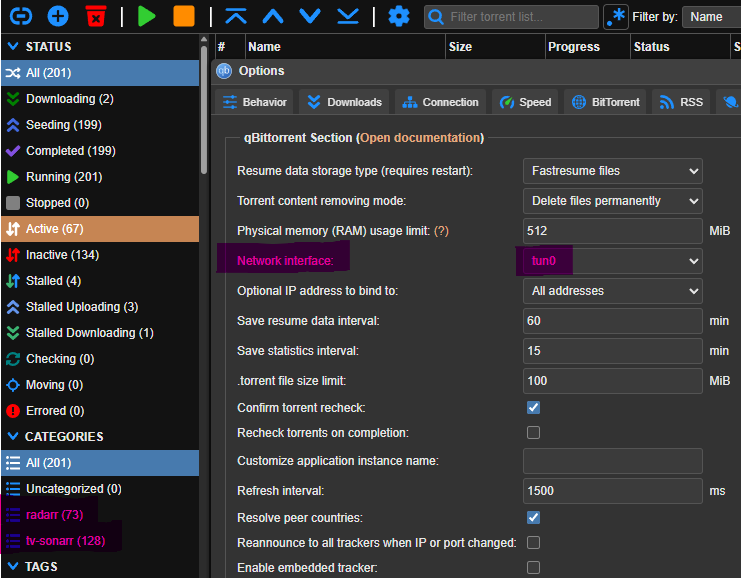Click the add torrent link icon

tap(21, 16)
